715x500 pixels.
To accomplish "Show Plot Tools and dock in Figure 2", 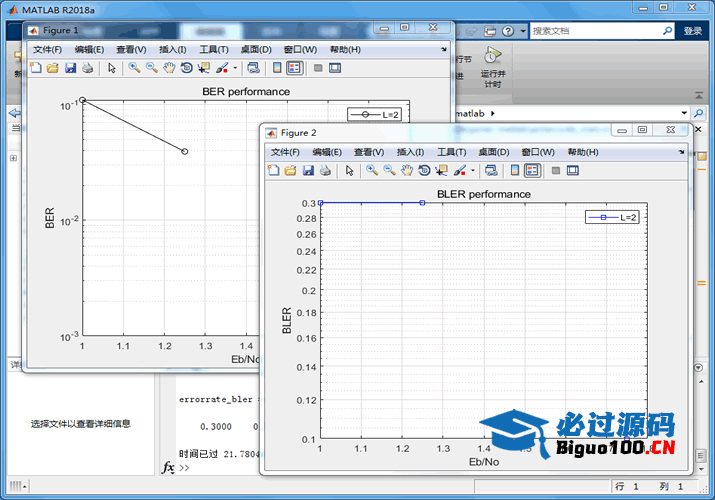I will (573, 171).
